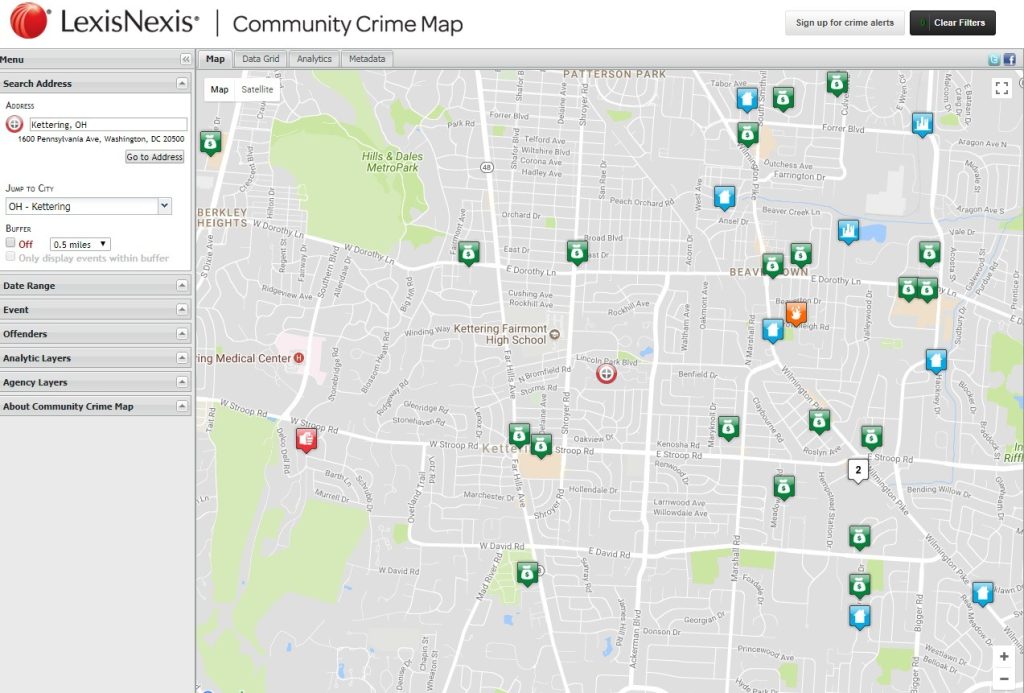Zoom in the map with plus button
The width and height of the screenshot is (1024, 693).
(x=1004, y=656)
